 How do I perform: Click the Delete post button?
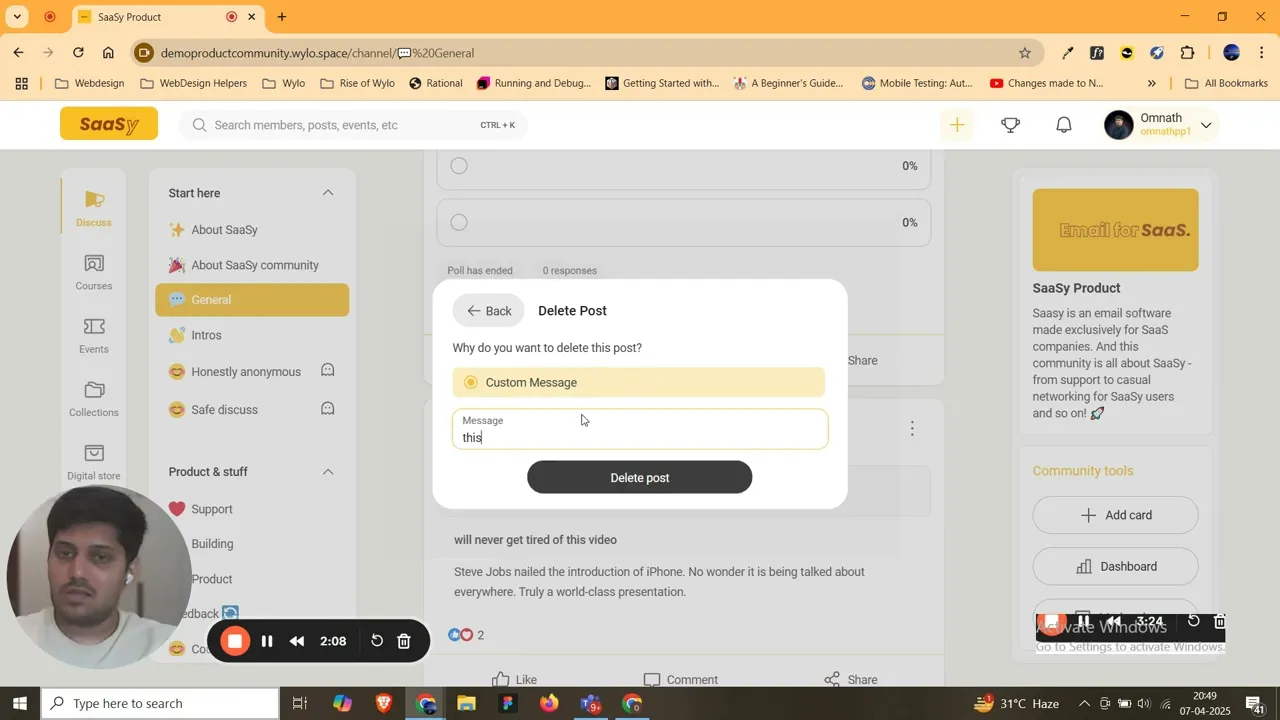click(x=640, y=478)
